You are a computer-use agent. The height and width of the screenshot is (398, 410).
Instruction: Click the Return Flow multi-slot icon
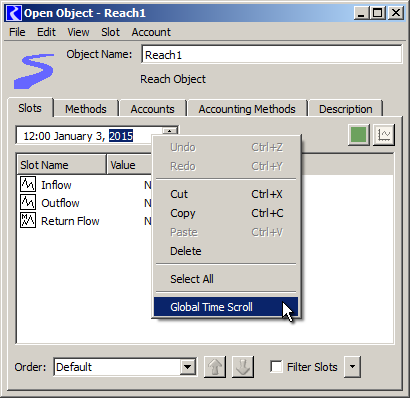coord(28,220)
